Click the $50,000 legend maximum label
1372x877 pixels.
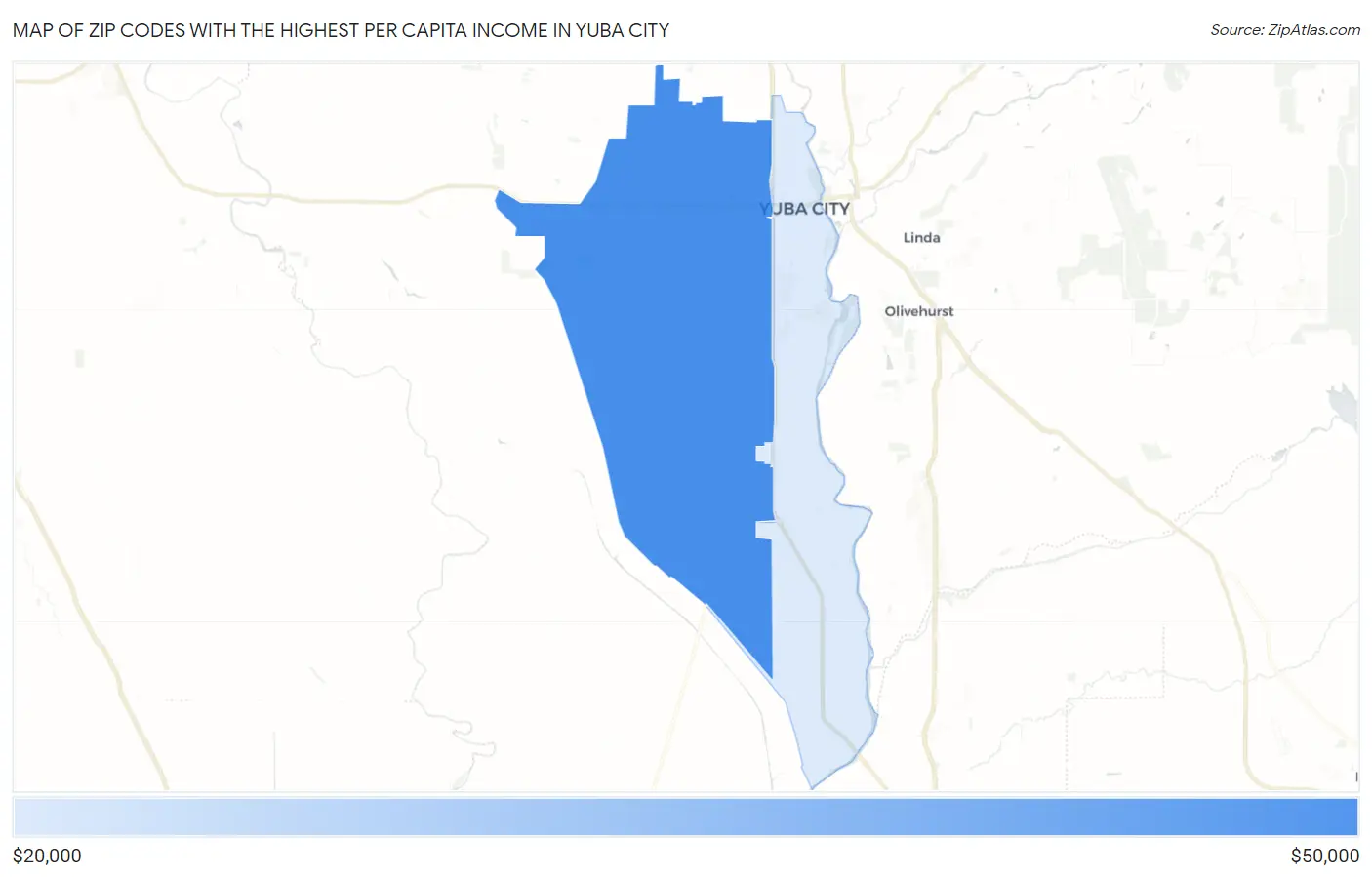pyautogui.click(x=1324, y=856)
